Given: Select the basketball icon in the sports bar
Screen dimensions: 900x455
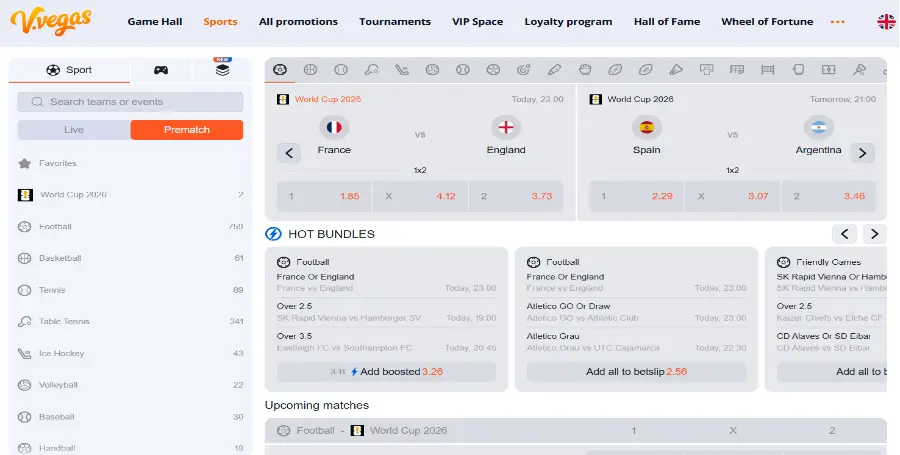Looking at the screenshot, I should pos(311,69).
